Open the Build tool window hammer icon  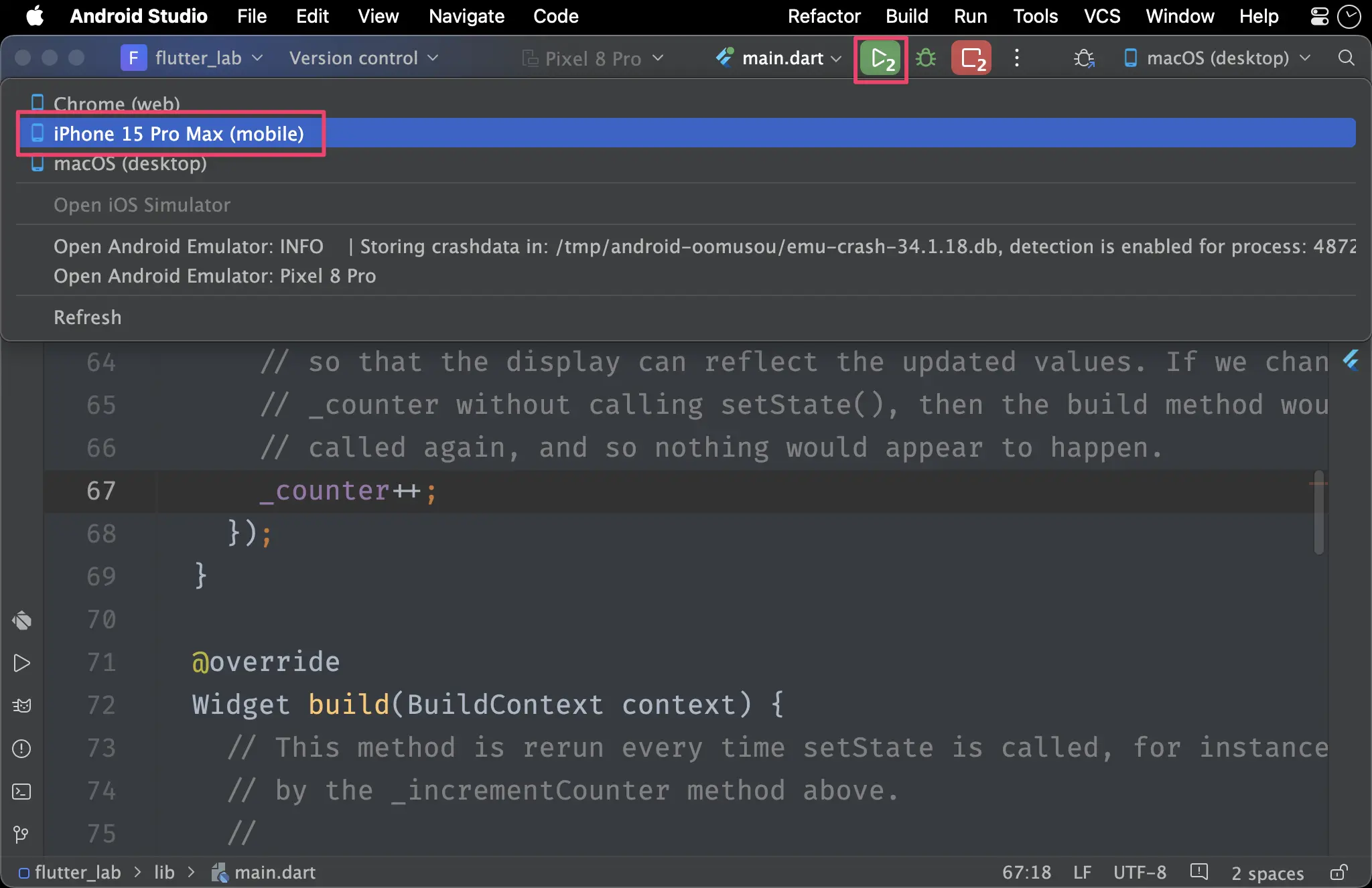21,621
